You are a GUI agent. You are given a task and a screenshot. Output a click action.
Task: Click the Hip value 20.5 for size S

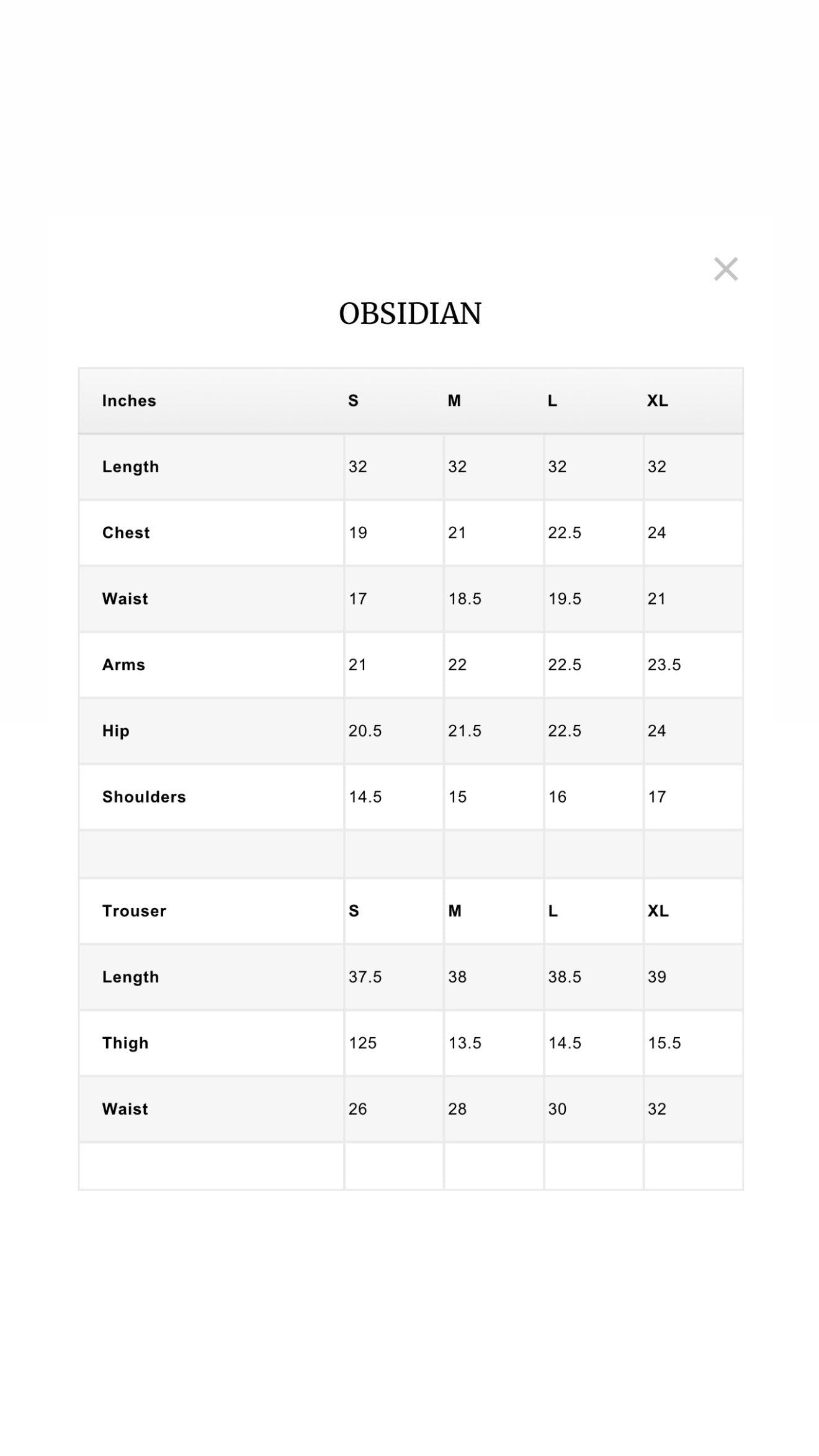click(x=365, y=731)
